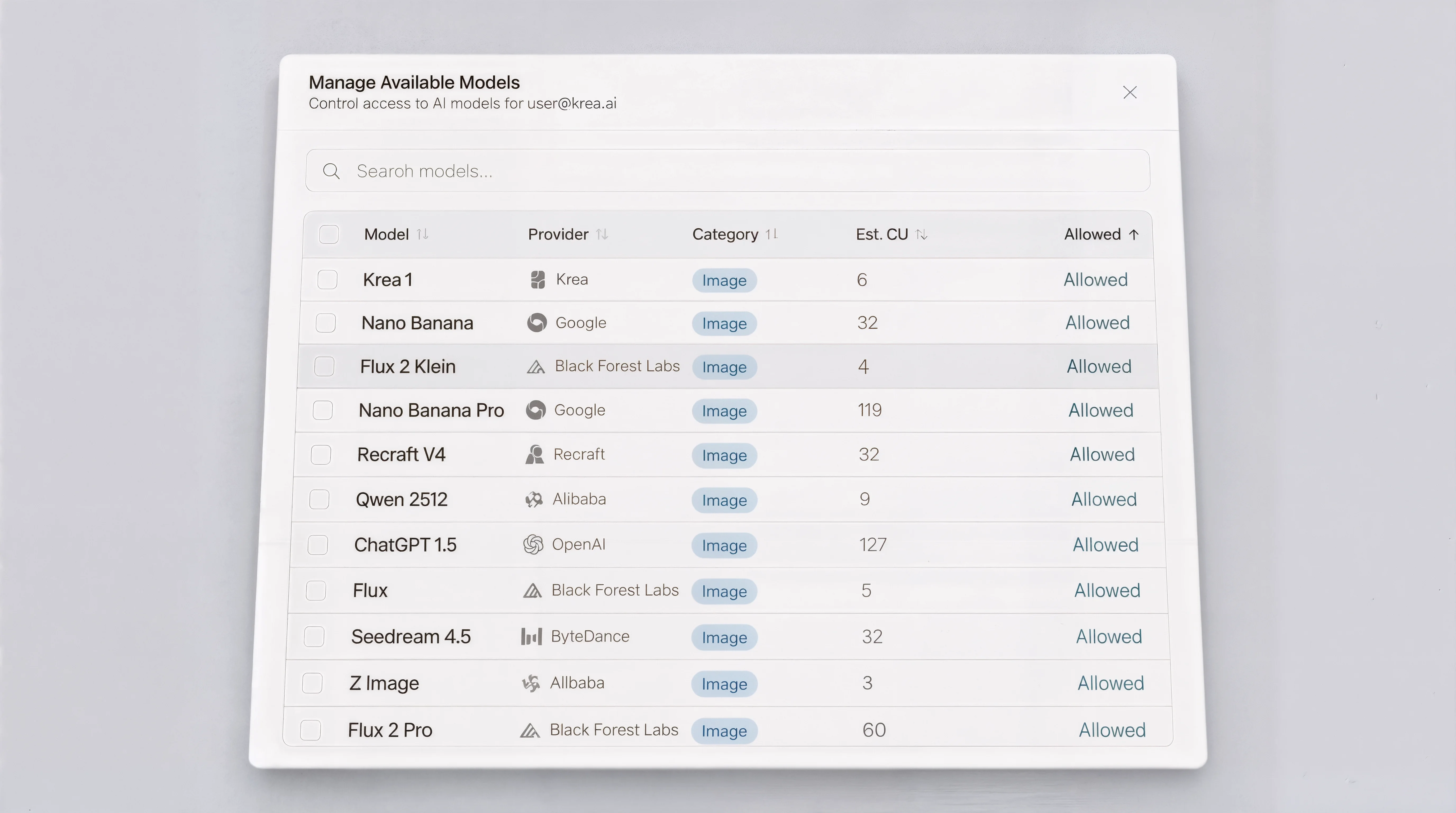Close the Manage Available Models dialog
This screenshot has width=1456, height=813.
click(1129, 93)
